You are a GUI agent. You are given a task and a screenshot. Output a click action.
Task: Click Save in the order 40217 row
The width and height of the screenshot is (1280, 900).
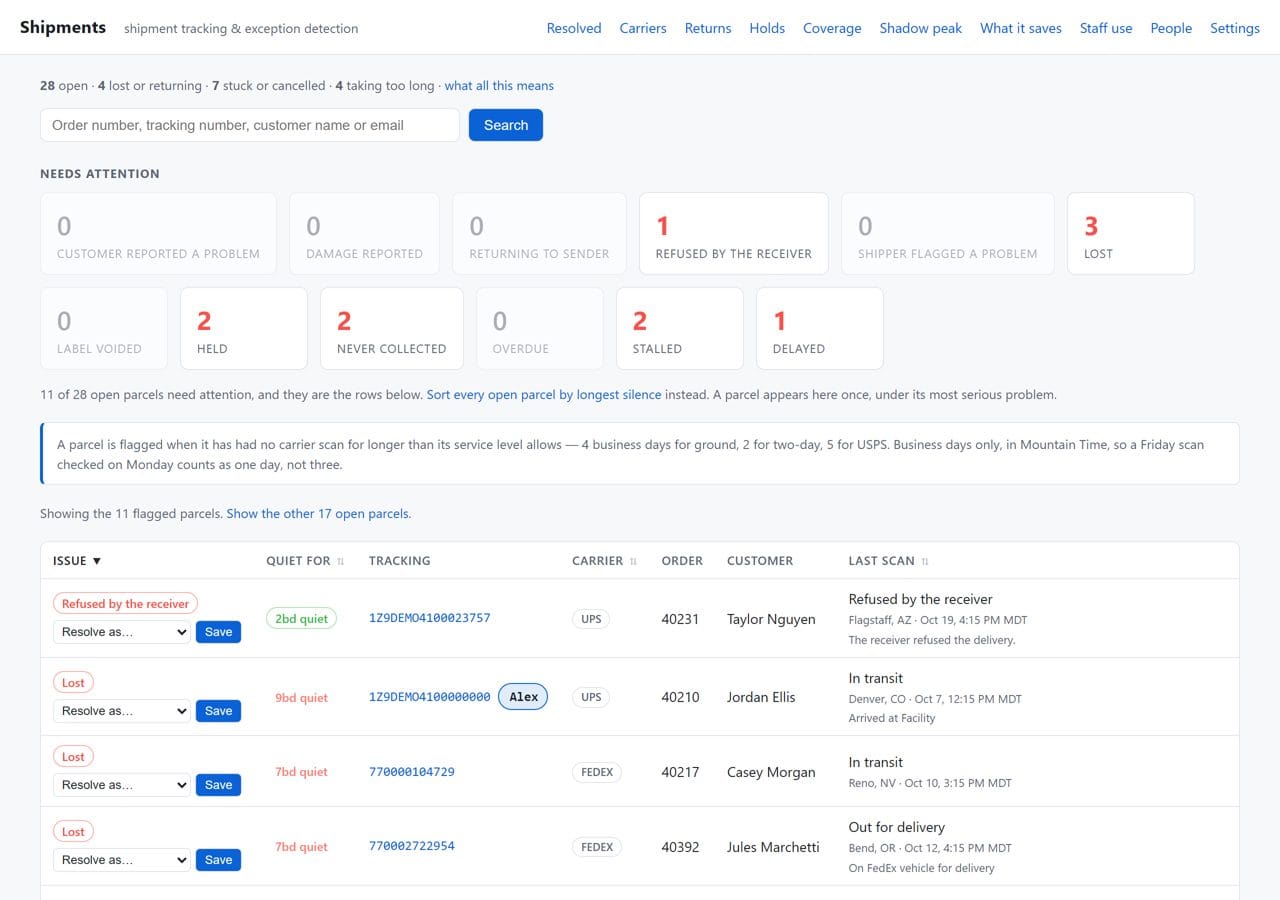218,785
